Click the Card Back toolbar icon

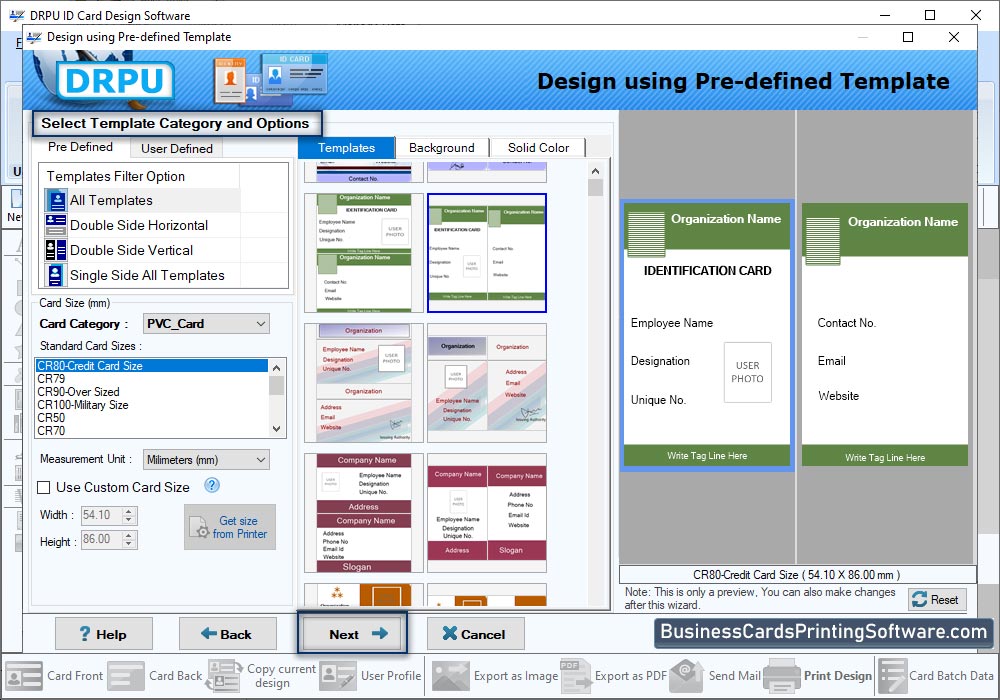click(126, 676)
